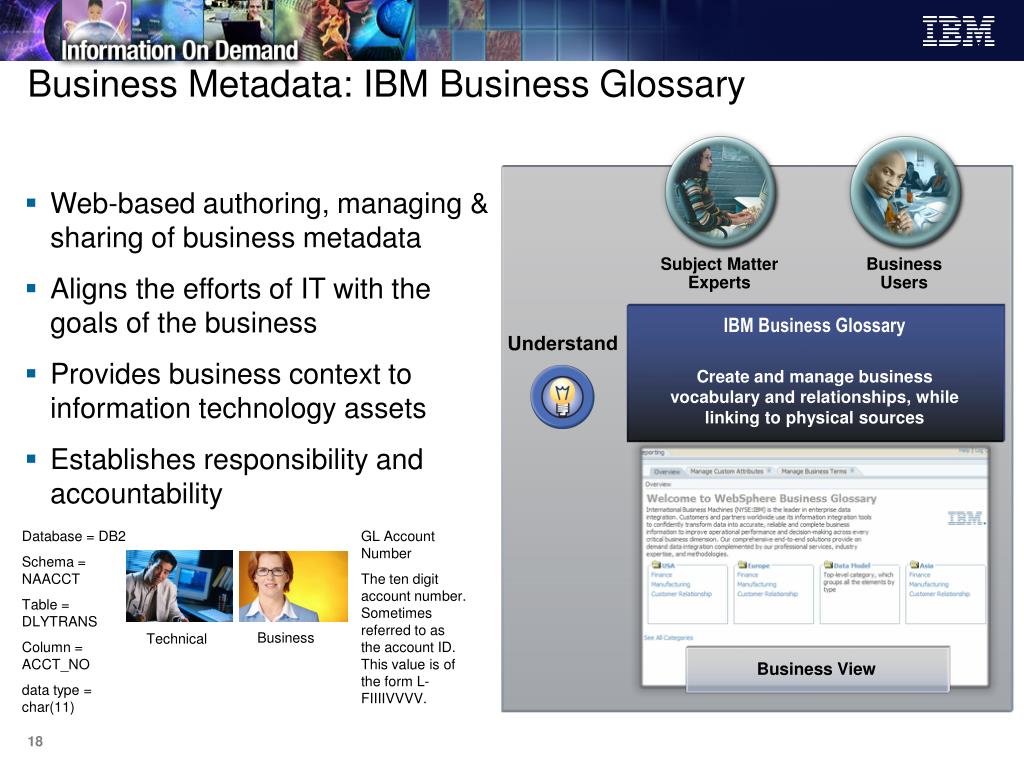Close the Manage Custom Attributes tab
Image resolution: width=1024 pixels, height=768 pixels.
(769, 470)
